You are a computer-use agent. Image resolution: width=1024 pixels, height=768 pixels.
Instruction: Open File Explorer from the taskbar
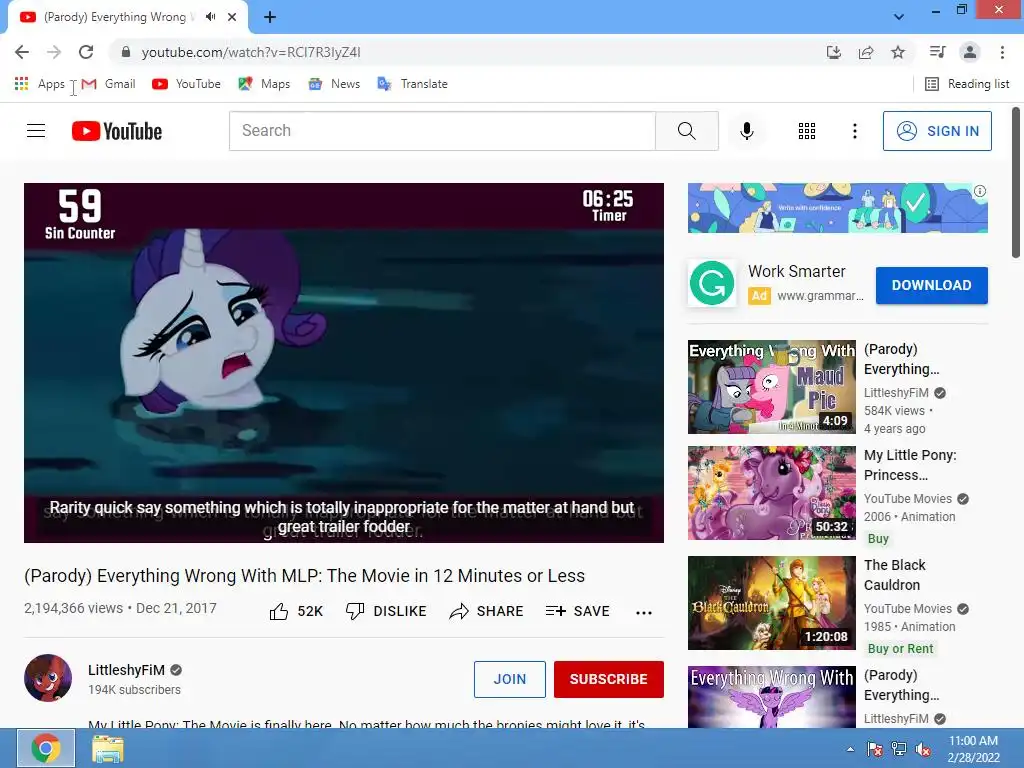pos(108,748)
